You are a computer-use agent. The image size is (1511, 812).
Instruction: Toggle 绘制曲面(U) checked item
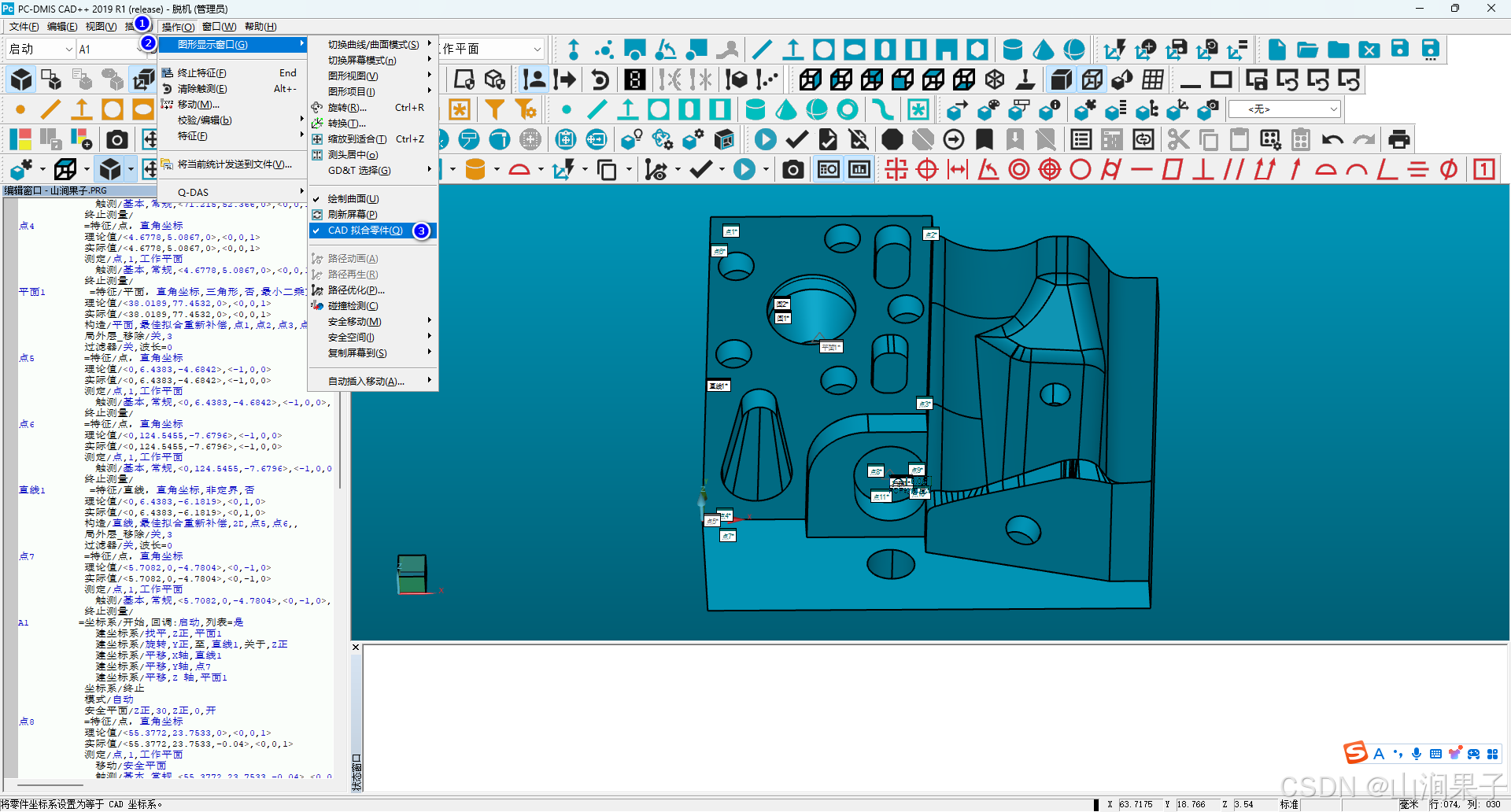(372, 199)
